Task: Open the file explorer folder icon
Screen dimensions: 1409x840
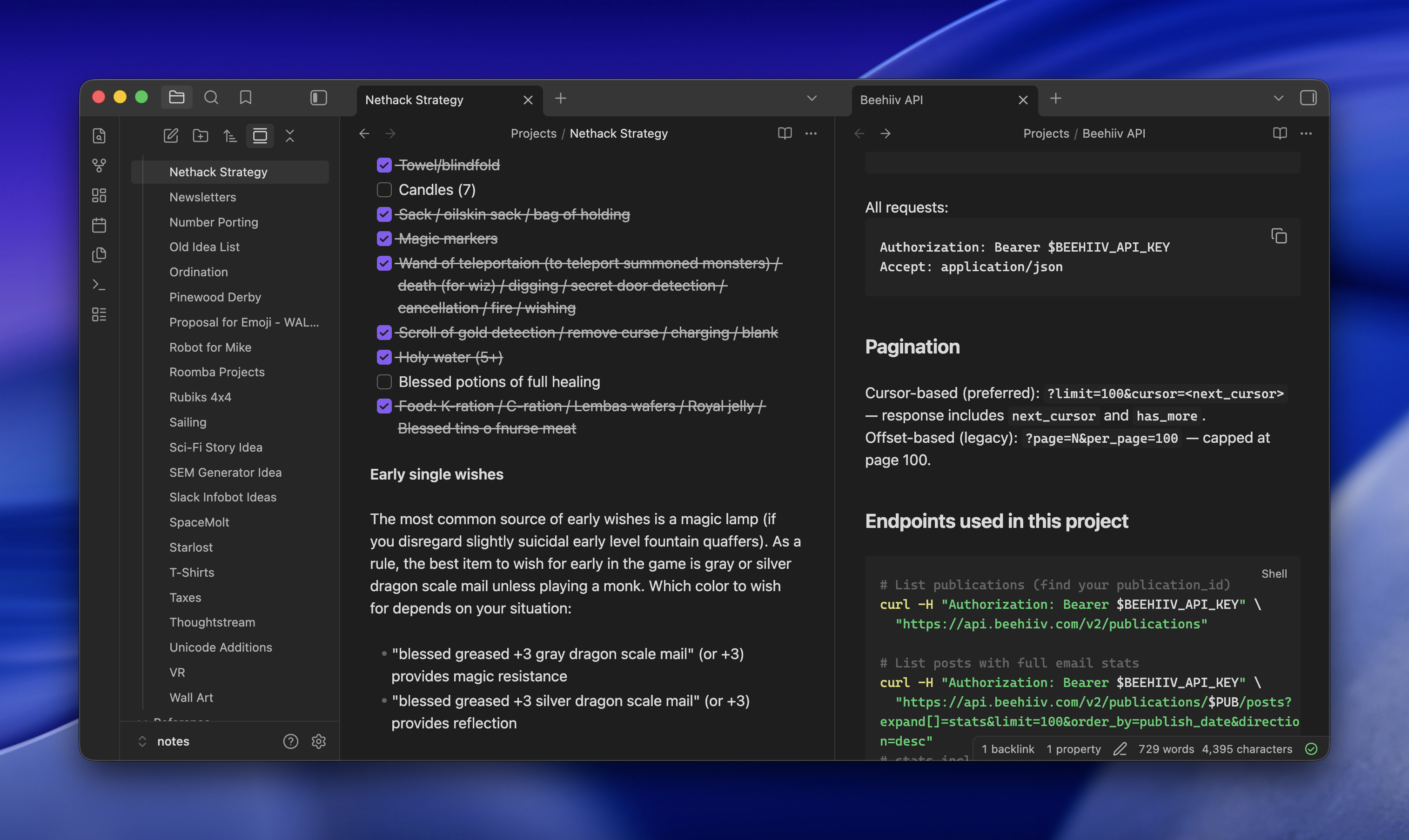Action: tap(177, 98)
